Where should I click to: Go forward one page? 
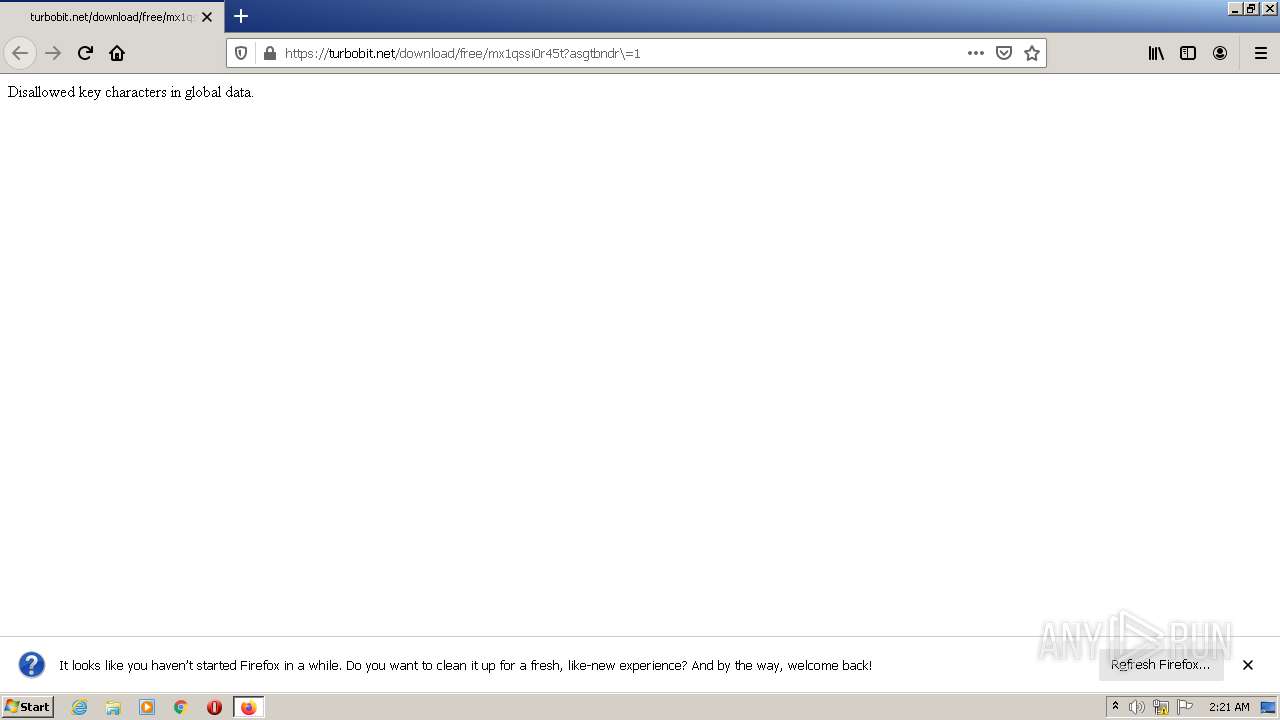click(x=53, y=53)
